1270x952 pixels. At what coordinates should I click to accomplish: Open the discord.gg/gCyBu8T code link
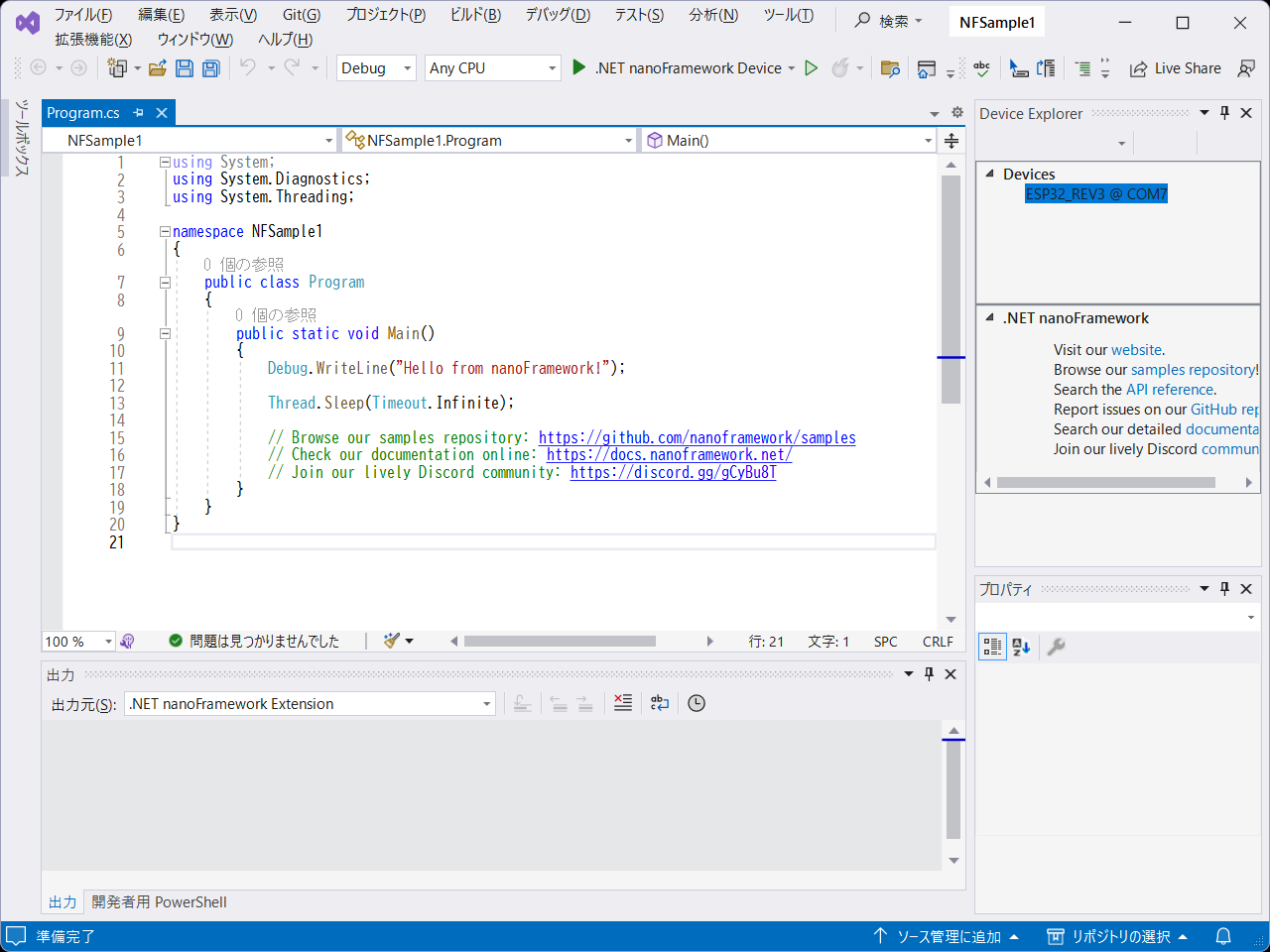coord(674,472)
